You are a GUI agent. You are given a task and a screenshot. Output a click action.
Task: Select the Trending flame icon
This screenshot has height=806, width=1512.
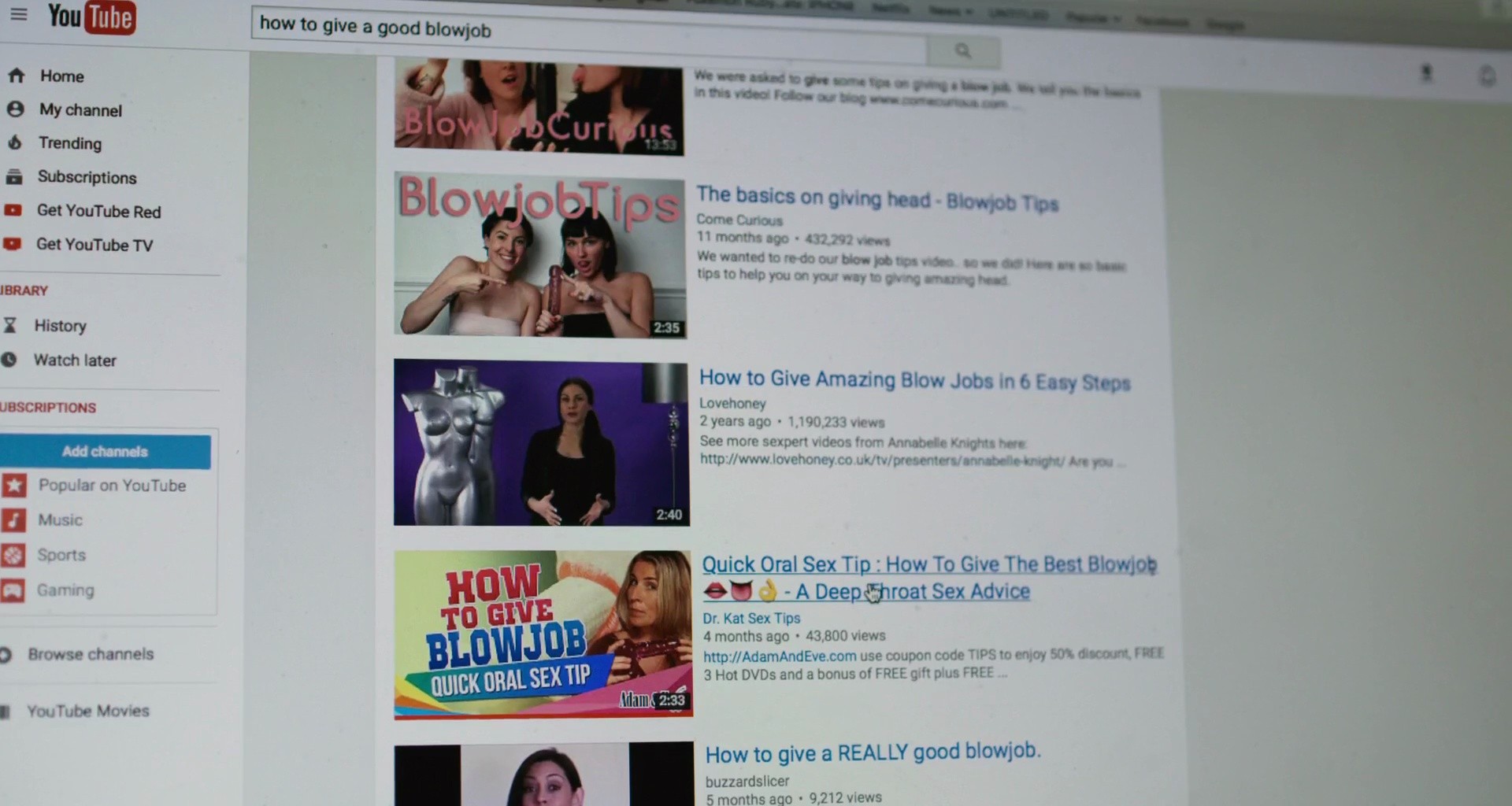click(x=14, y=142)
